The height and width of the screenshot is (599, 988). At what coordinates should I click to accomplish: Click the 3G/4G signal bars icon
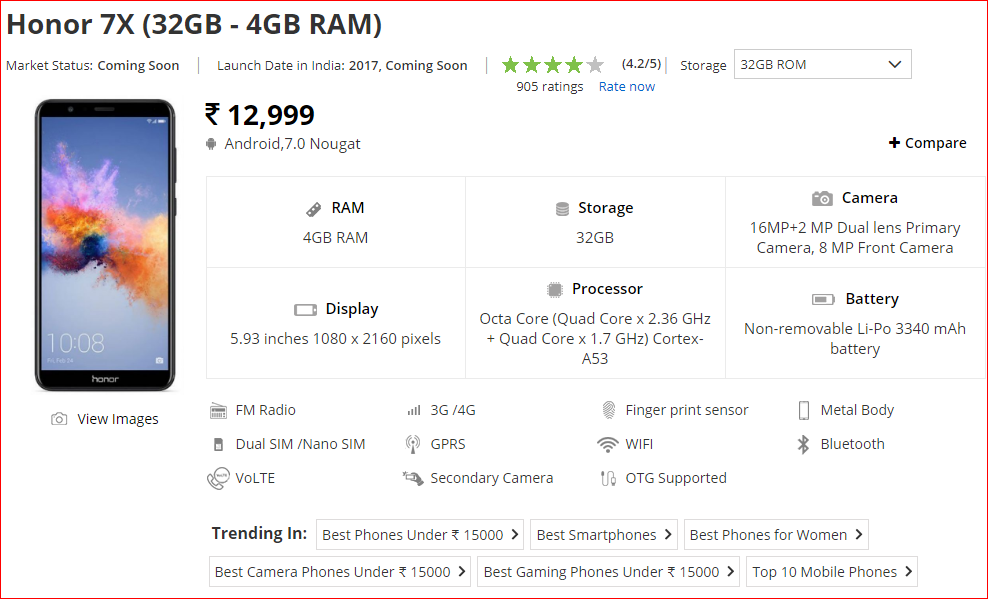point(413,411)
